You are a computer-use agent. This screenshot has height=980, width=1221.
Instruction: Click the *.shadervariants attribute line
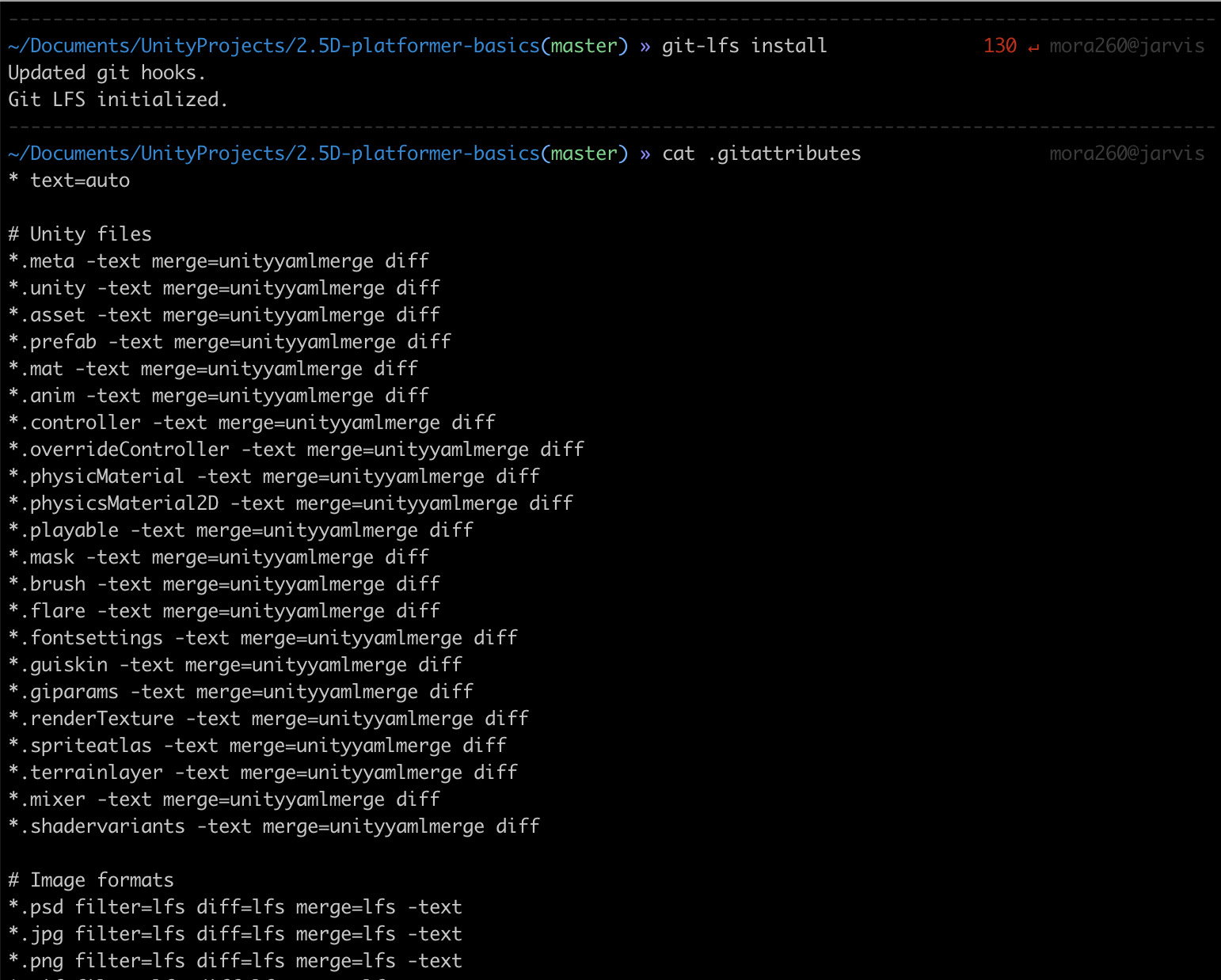(x=274, y=826)
